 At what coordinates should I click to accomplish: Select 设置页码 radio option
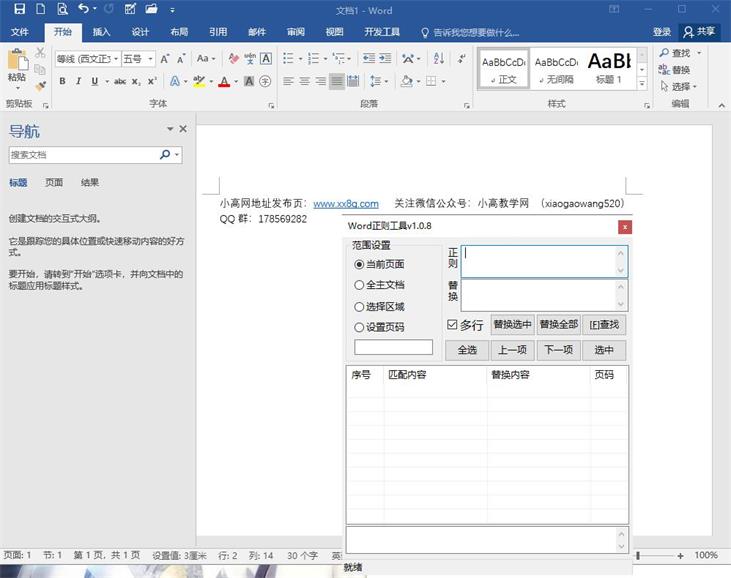pos(359,327)
